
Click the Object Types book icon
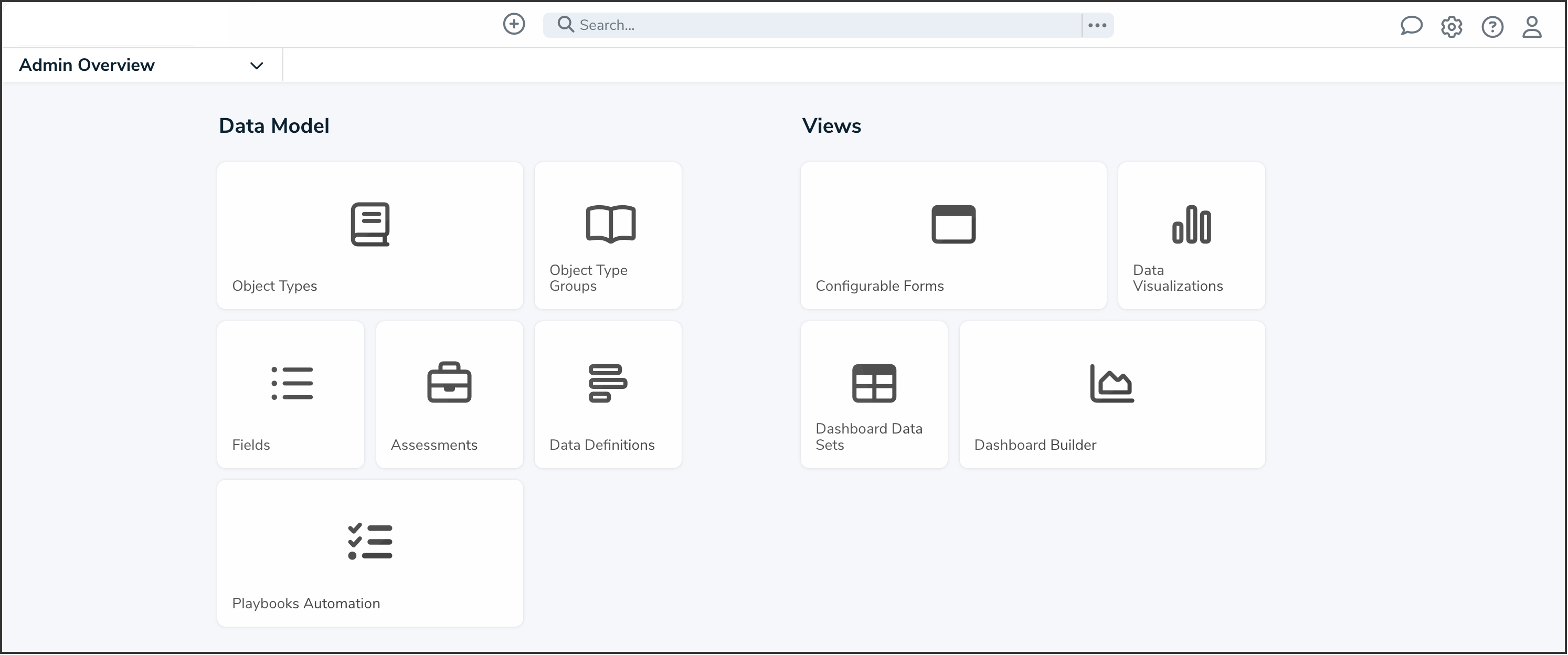pyautogui.click(x=369, y=224)
